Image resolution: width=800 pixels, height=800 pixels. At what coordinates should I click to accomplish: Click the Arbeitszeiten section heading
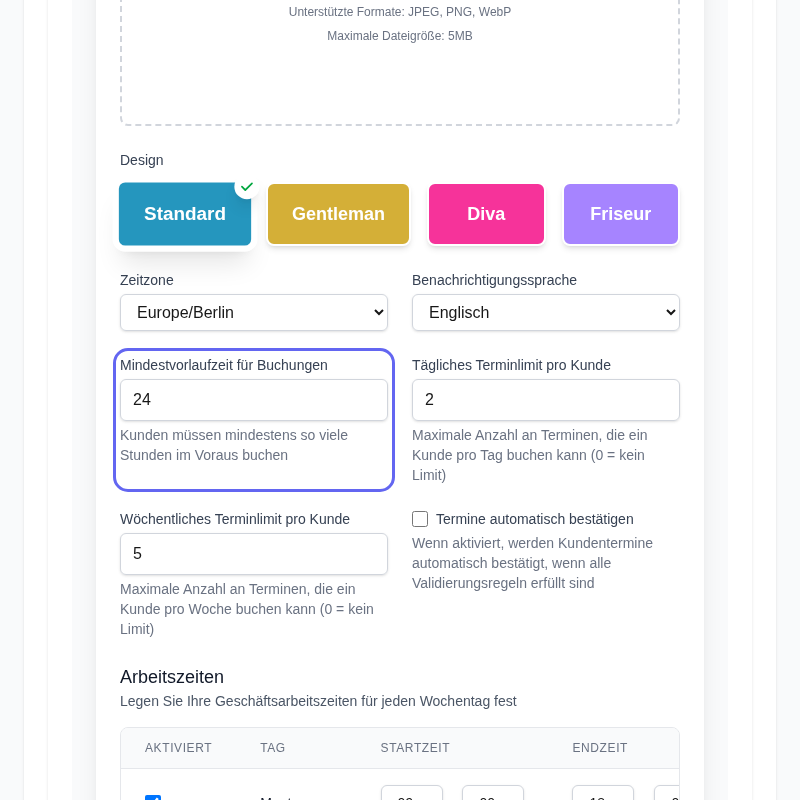[171, 677]
